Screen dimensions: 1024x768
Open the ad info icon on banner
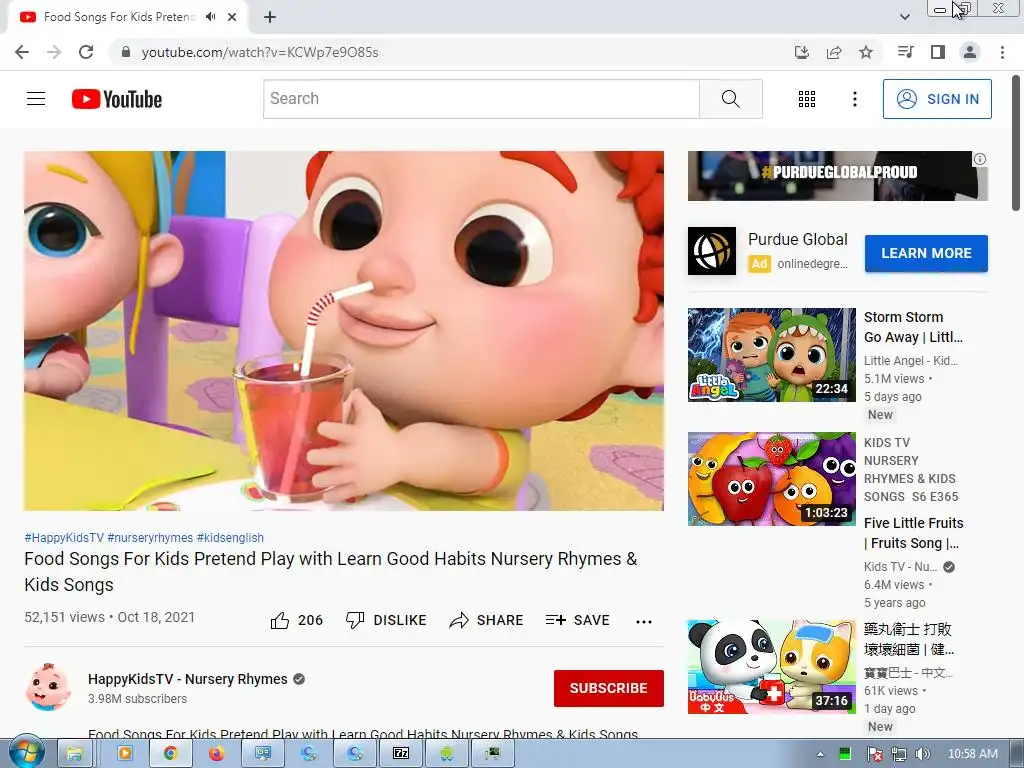[x=980, y=159]
